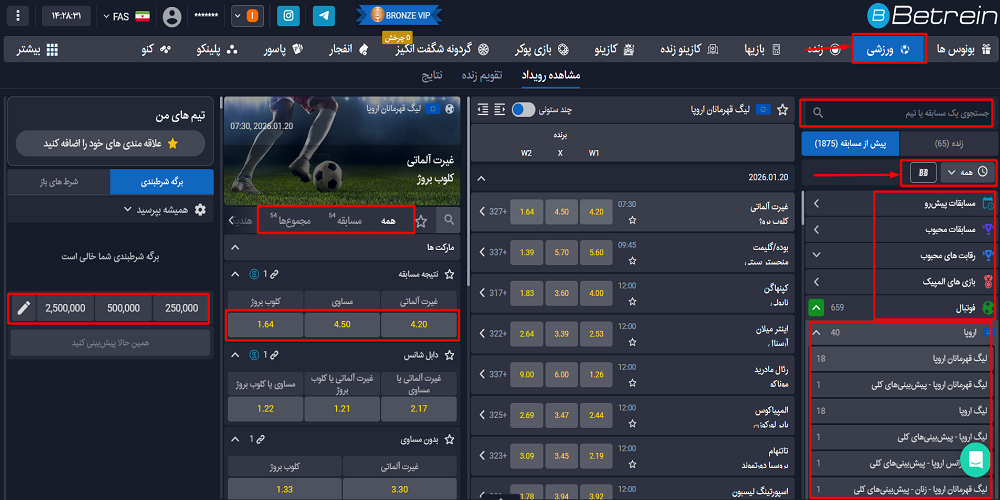The width and height of the screenshot is (1000, 500).
Task: Favorite the لیگ قهرمانان اروپا league star
Action: tap(784, 109)
